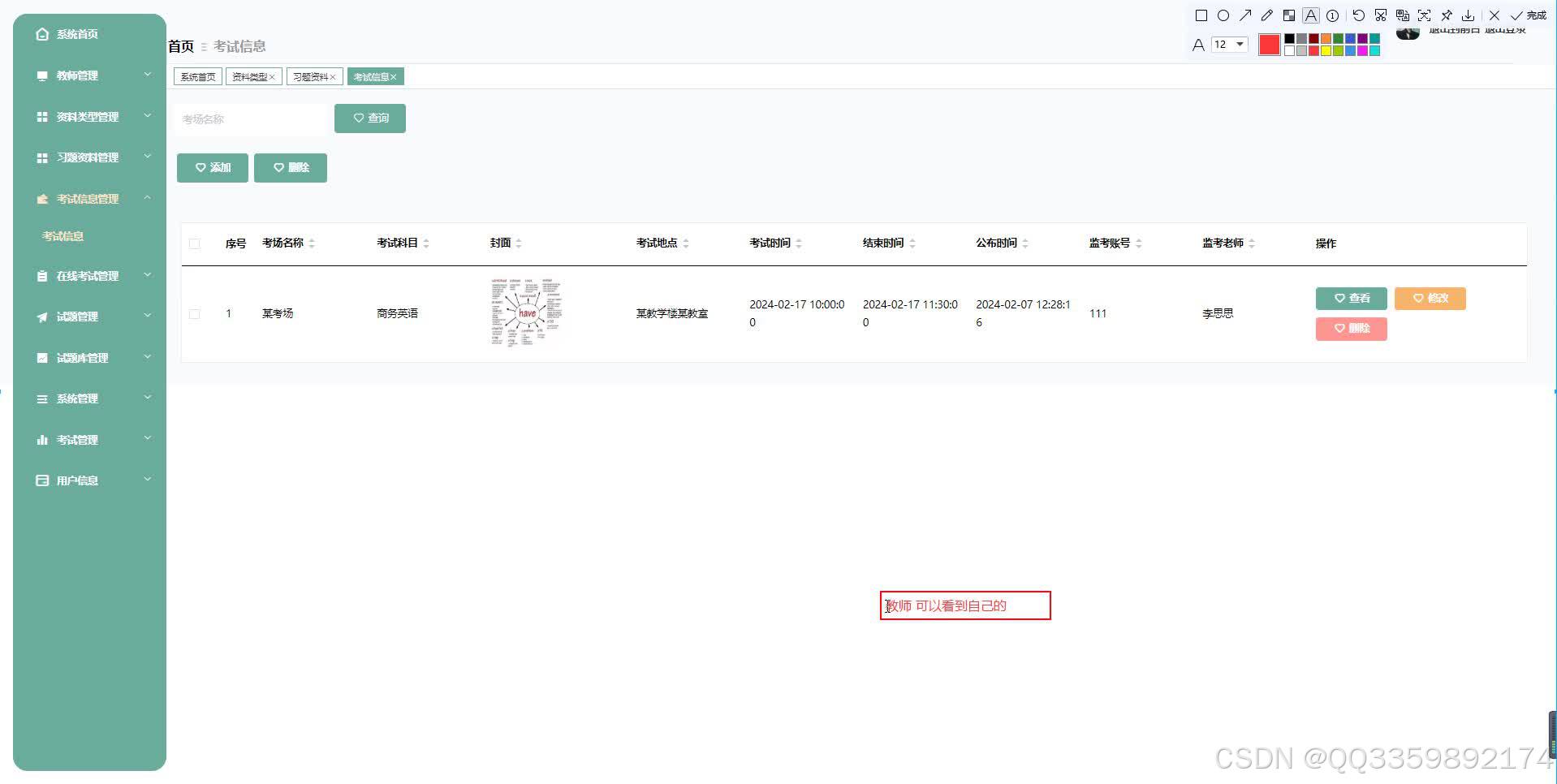Click the translate screenshot icon
This screenshot has width=1557, height=784.
pos(1403,15)
